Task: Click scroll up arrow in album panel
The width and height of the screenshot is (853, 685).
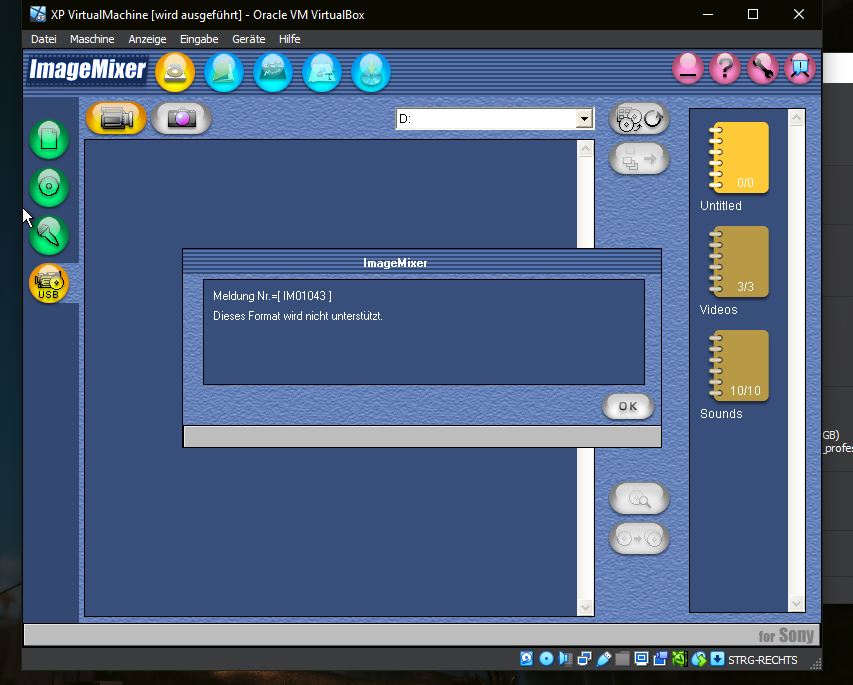Action: pyautogui.click(x=796, y=118)
